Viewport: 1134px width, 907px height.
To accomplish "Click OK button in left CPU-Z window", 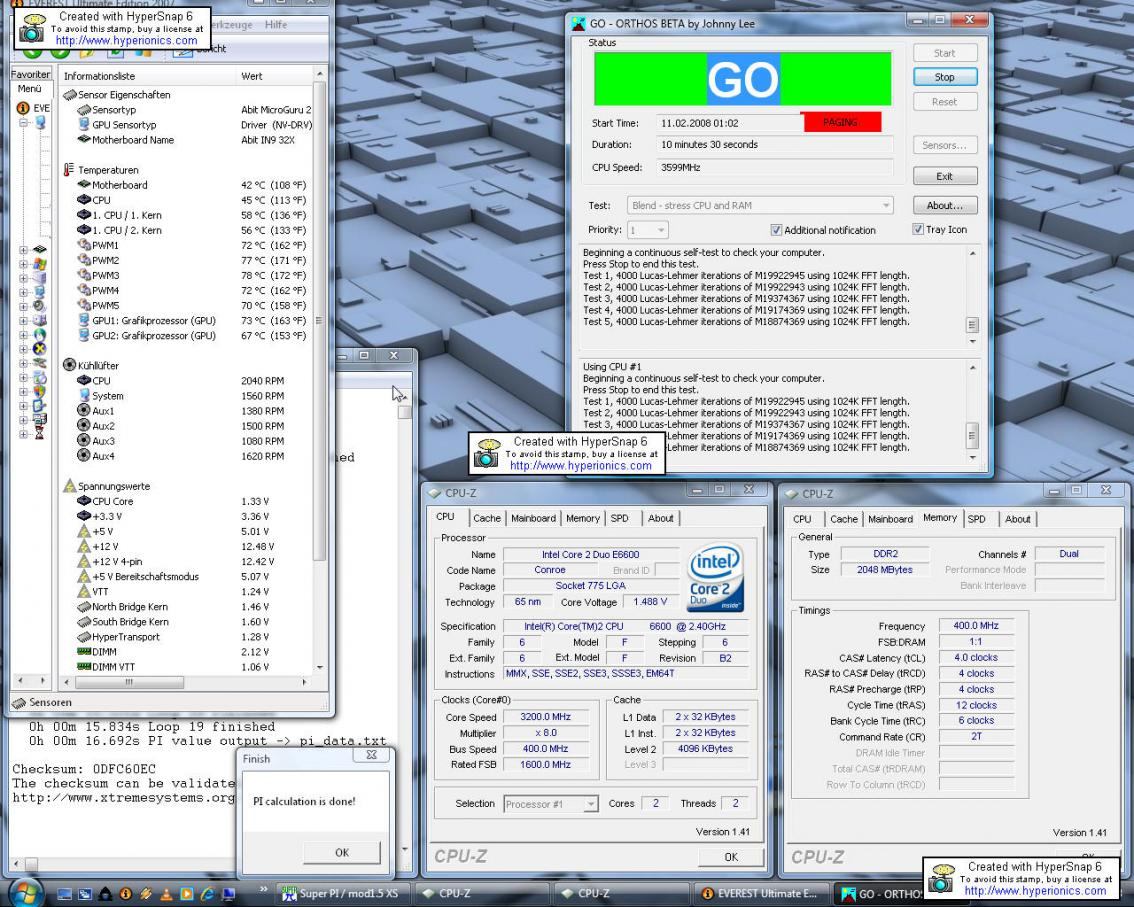I will (x=731, y=856).
